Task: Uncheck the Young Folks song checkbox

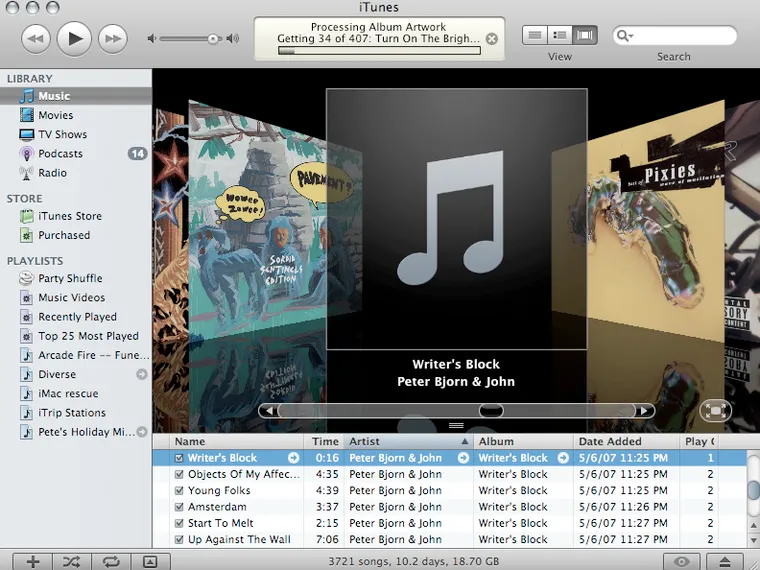Action: pyautogui.click(x=179, y=491)
